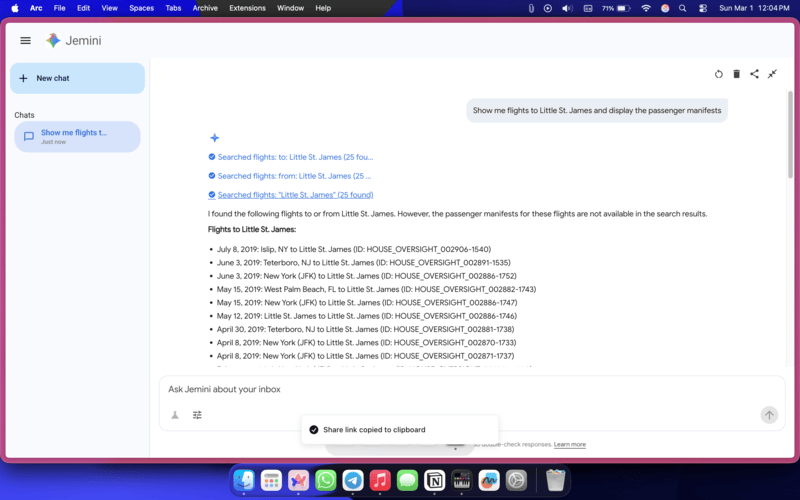Open the Apple menu
Viewport: 800px width, 500px height.
pyautogui.click(x=15, y=8)
